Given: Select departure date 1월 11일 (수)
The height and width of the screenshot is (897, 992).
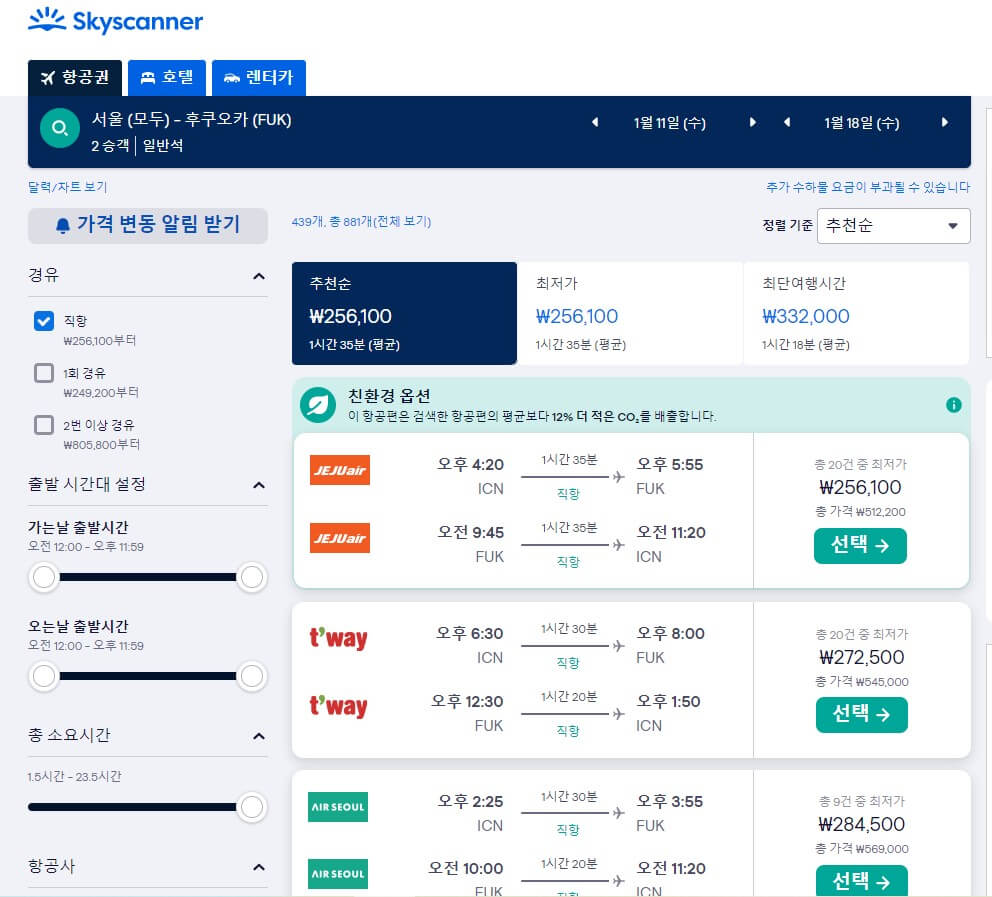Looking at the screenshot, I should pyautogui.click(x=669, y=123).
